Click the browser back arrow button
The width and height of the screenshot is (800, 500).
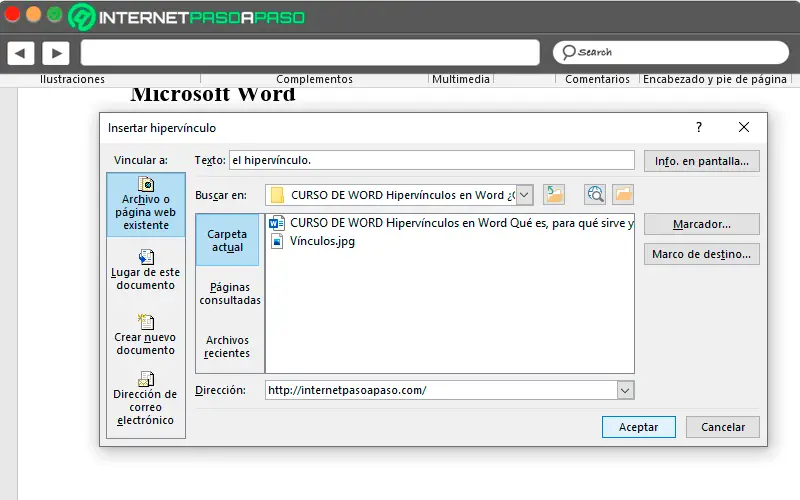coord(20,53)
